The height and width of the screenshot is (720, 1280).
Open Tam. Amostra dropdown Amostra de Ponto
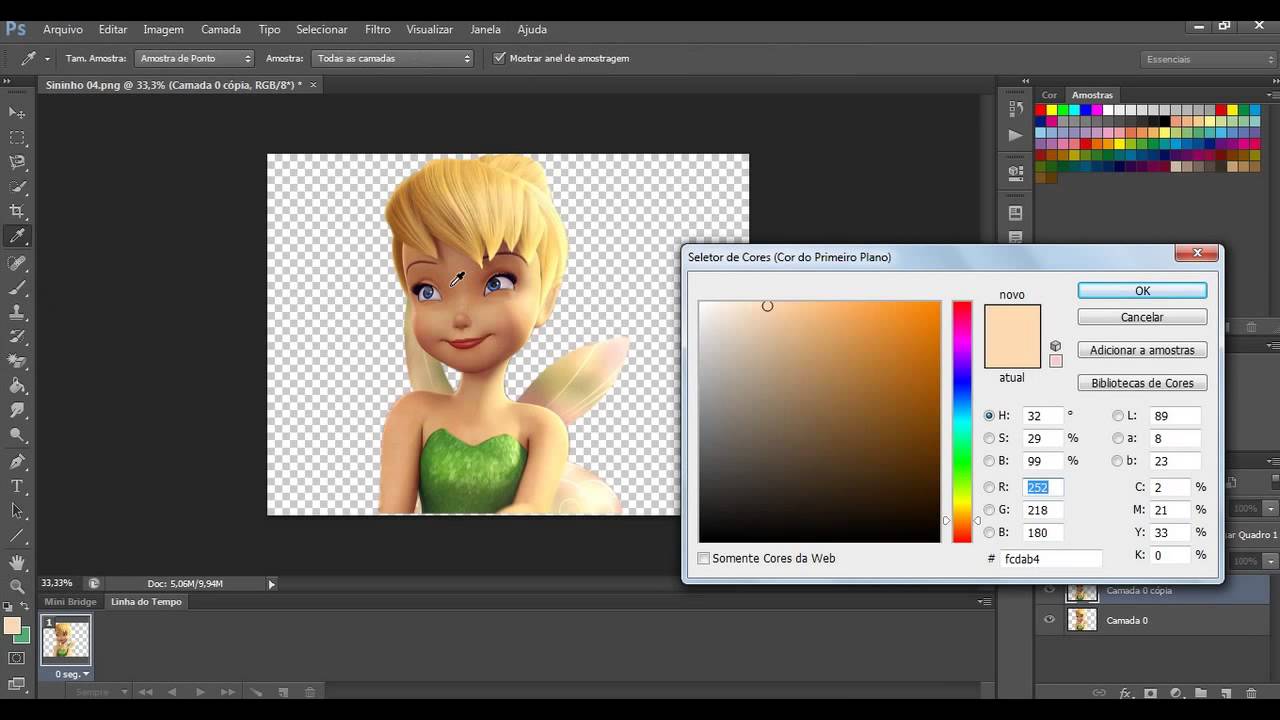(x=195, y=58)
